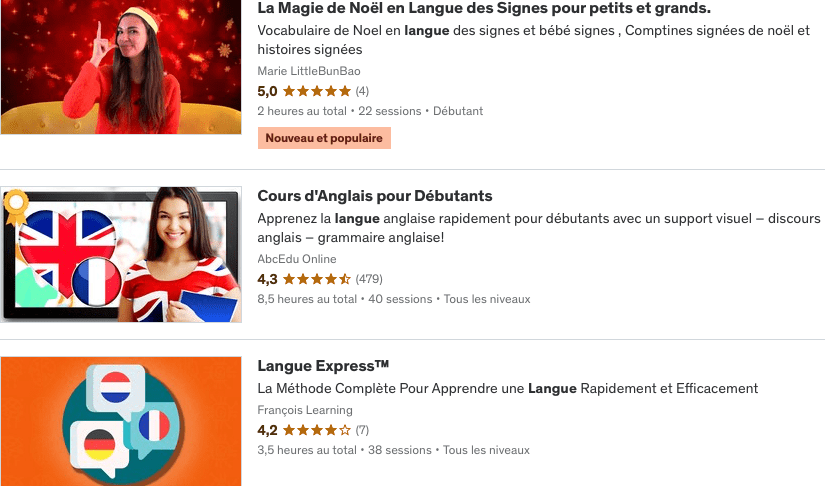Open the Cours d'Anglais pour Débutants thumbnail
The image size is (825, 486).
click(121, 255)
